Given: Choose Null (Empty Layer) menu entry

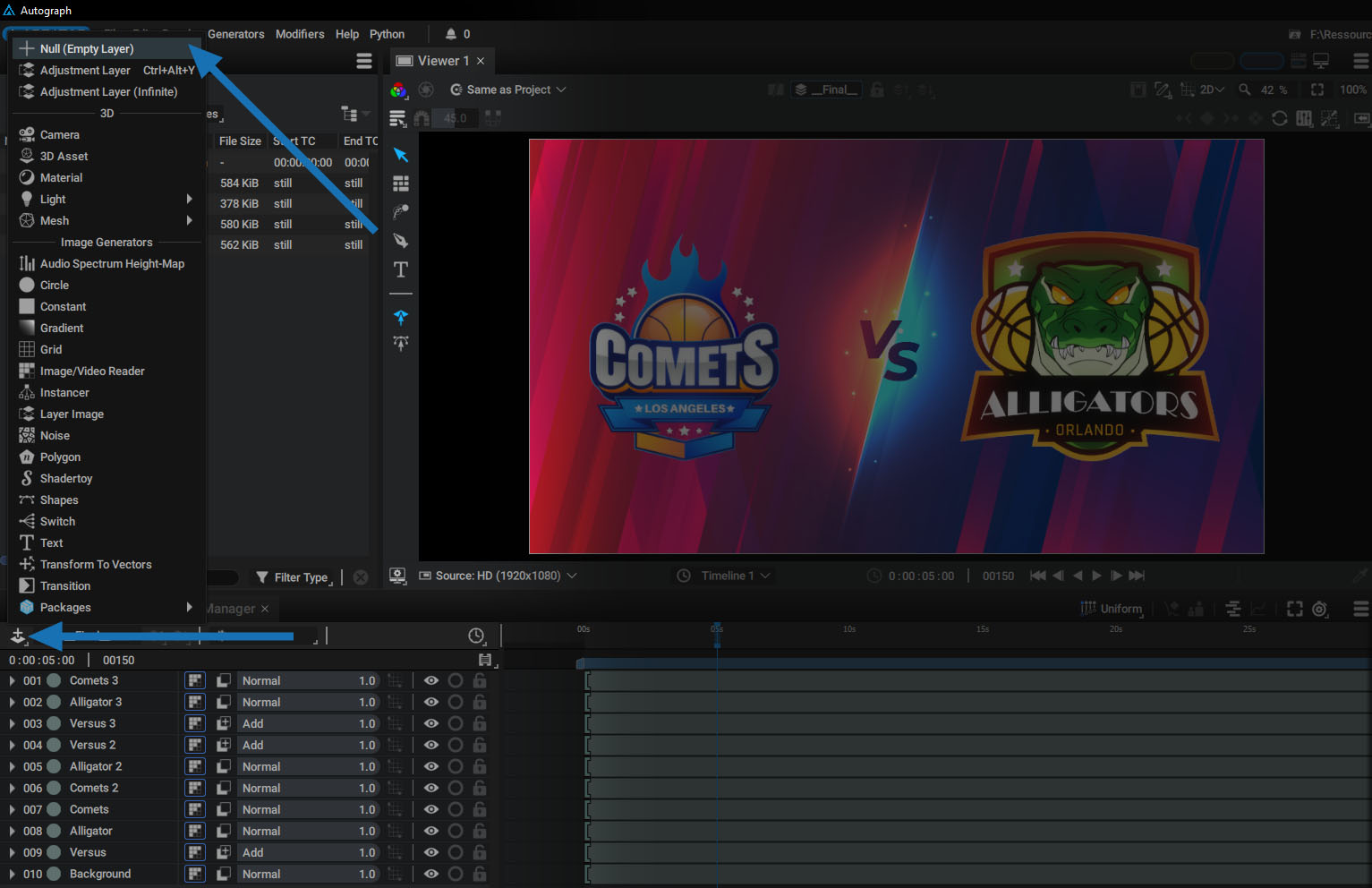Looking at the screenshot, I should (x=106, y=48).
